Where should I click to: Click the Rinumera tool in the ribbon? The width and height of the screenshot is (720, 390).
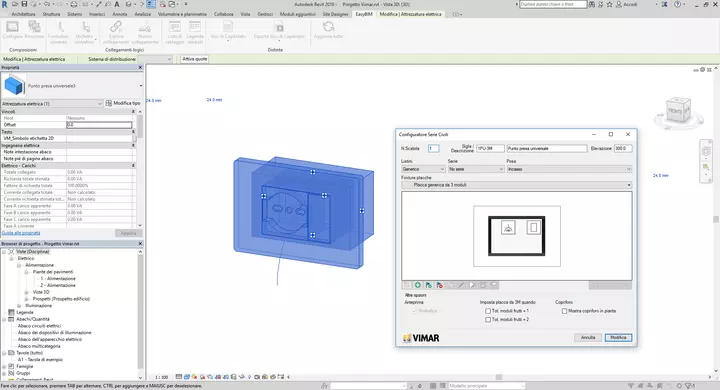point(34,30)
